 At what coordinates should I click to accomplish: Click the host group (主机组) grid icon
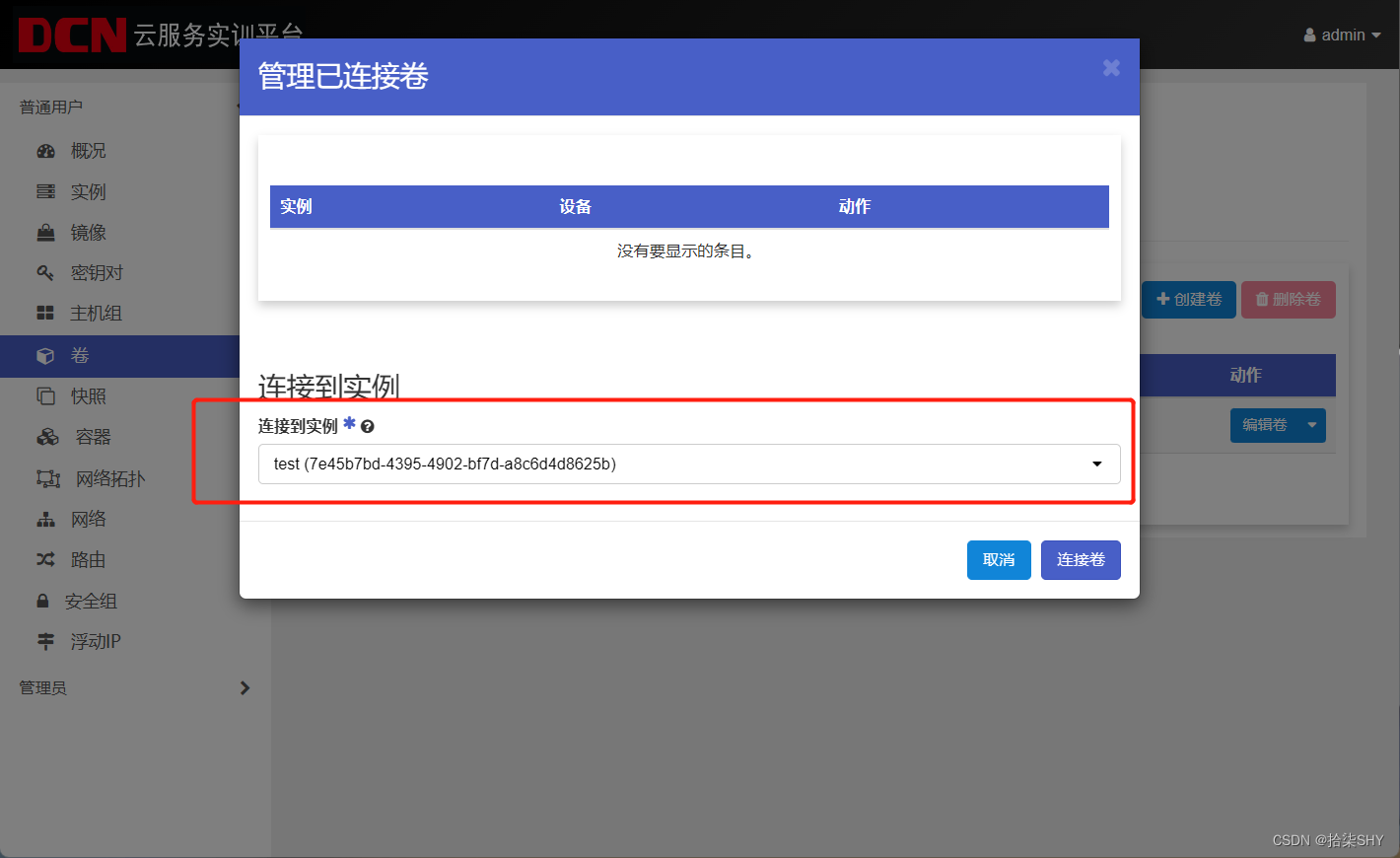[x=45, y=314]
